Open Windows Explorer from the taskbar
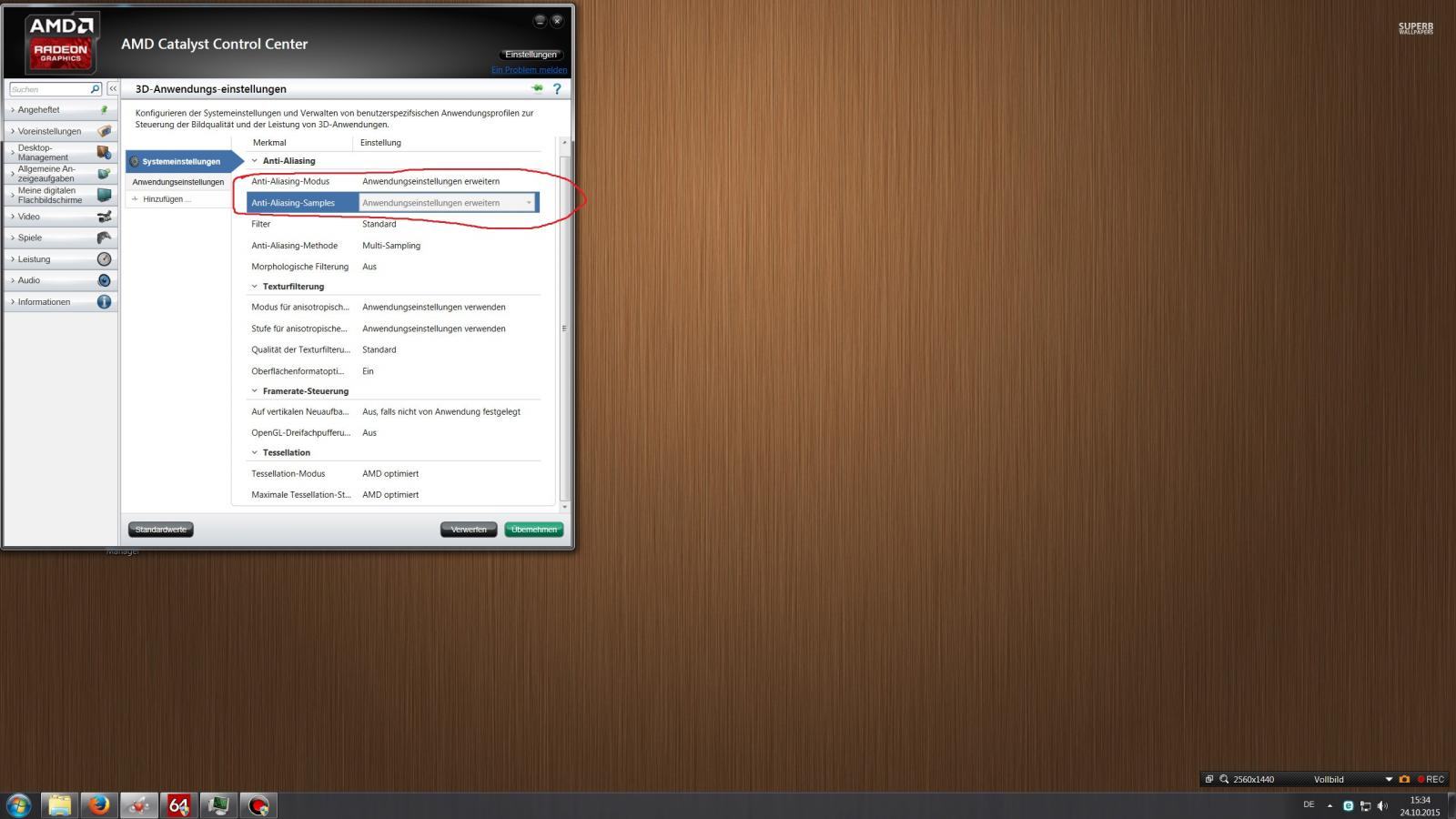The image size is (1456, 819). click(x=59, y=805)
